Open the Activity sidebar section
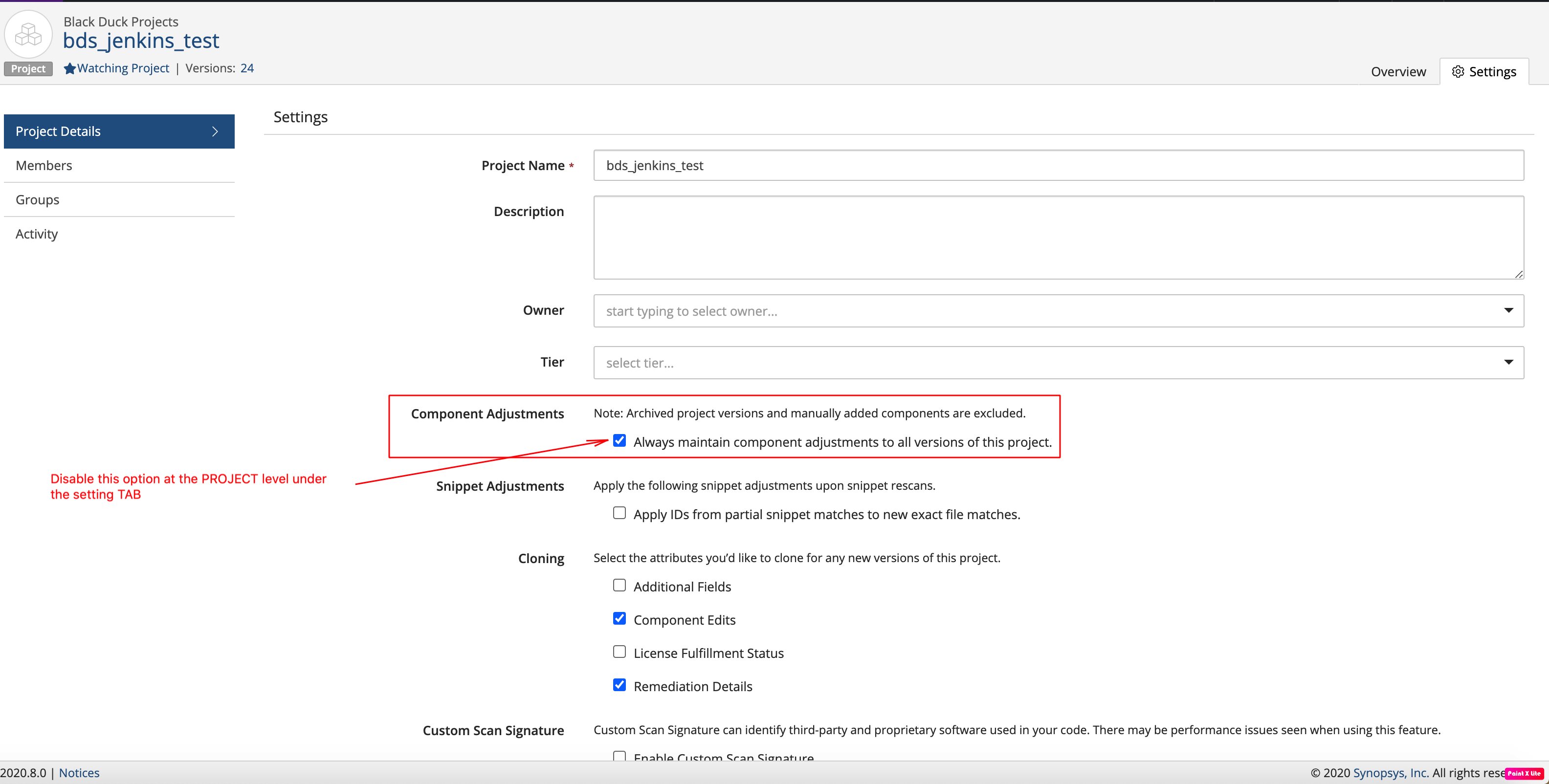Viewport: 1549px width, 784px height. [x=119, y=234]
